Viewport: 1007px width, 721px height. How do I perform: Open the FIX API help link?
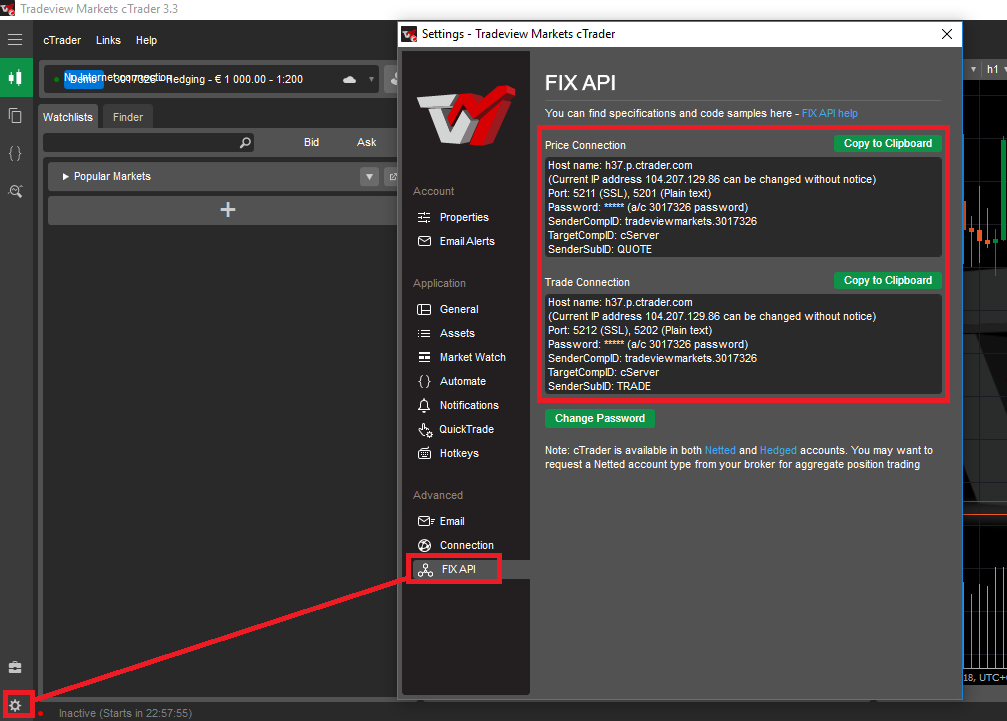coord(829,113)
